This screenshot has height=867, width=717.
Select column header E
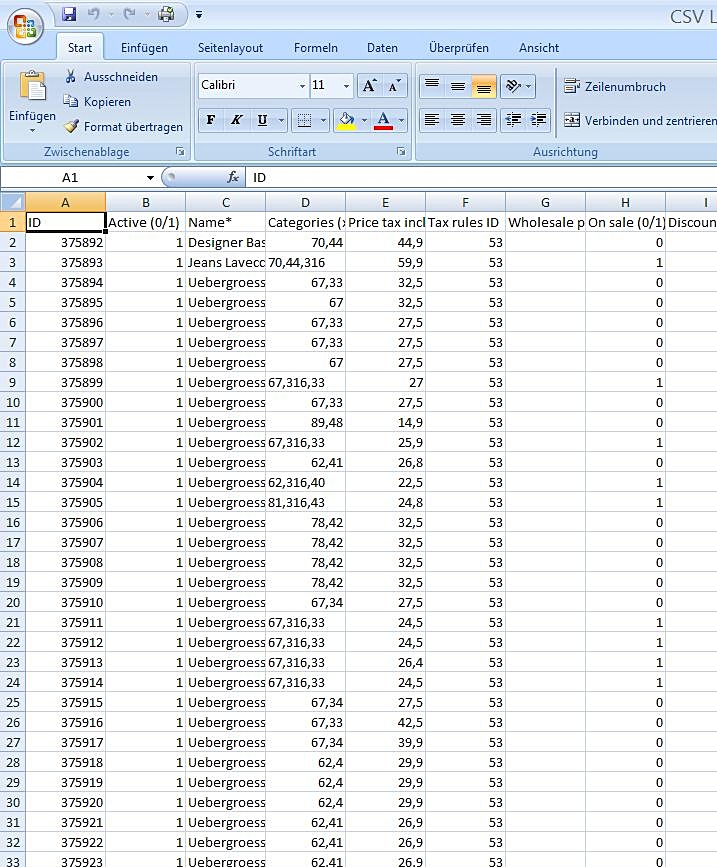click(x=385, y=202)
